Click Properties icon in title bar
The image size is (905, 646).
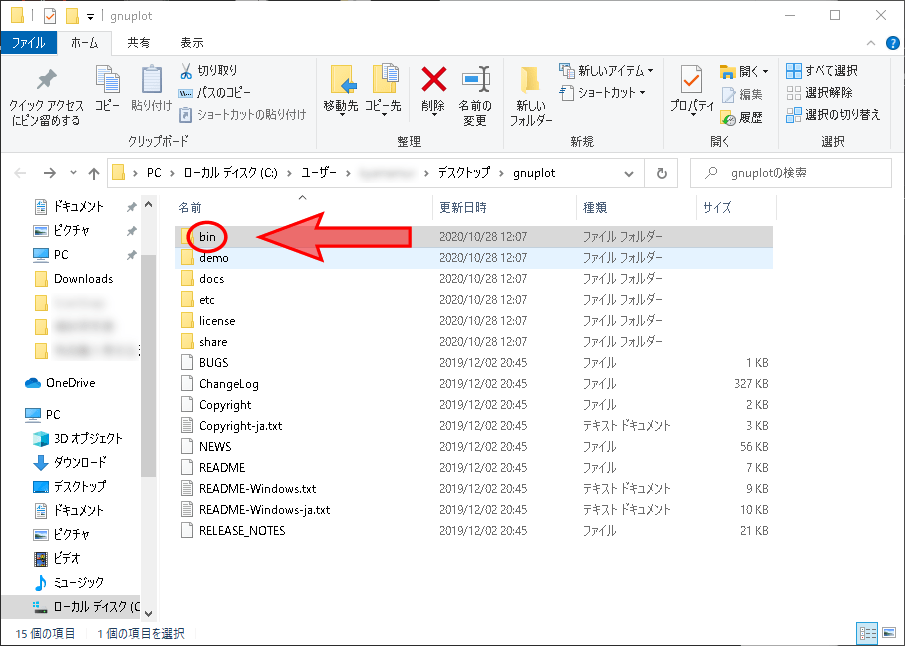pos(50,16)
